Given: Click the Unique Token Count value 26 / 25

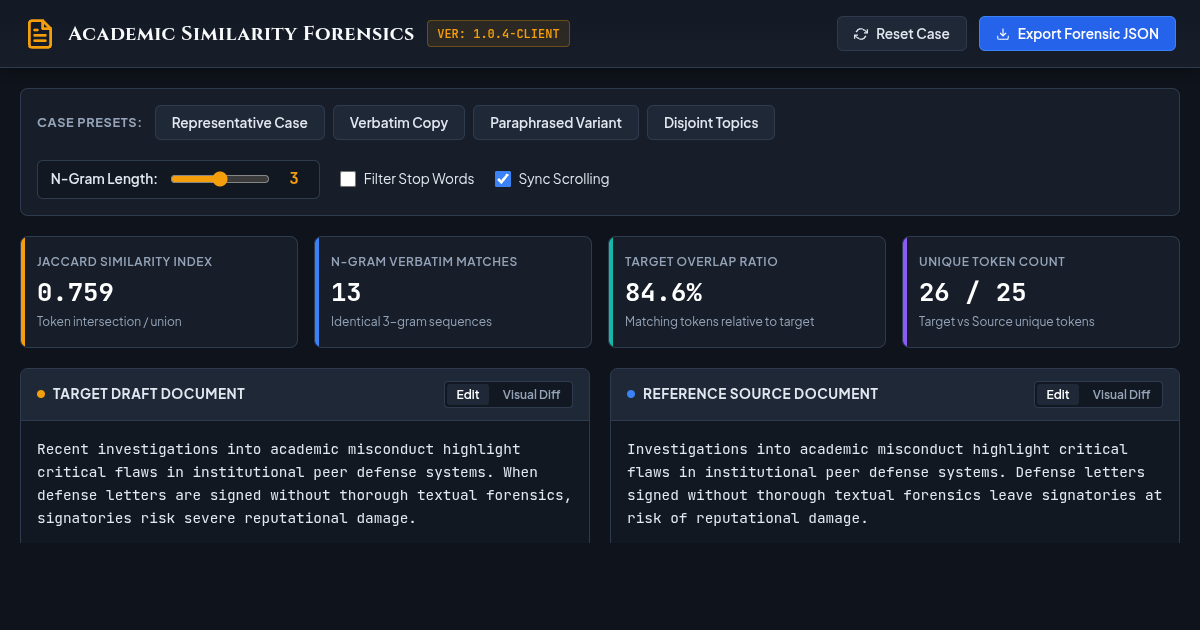Looking at the screenshot, I should 973,293.
